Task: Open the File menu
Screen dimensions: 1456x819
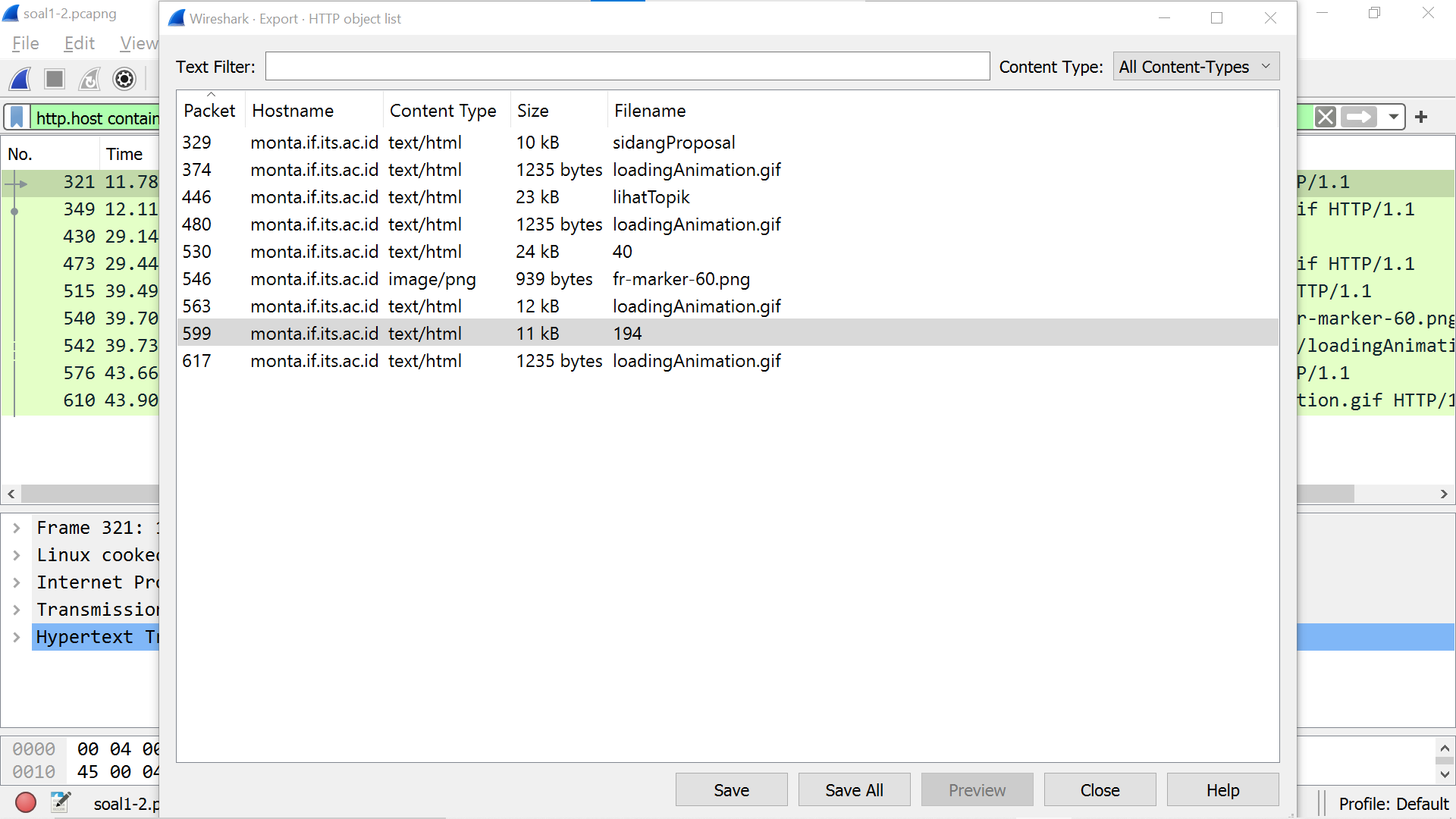Action: 26,43
